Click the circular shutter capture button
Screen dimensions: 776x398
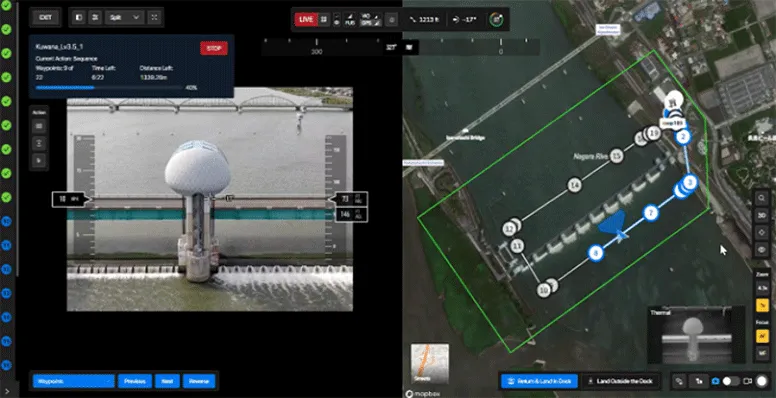click(762, 381)
